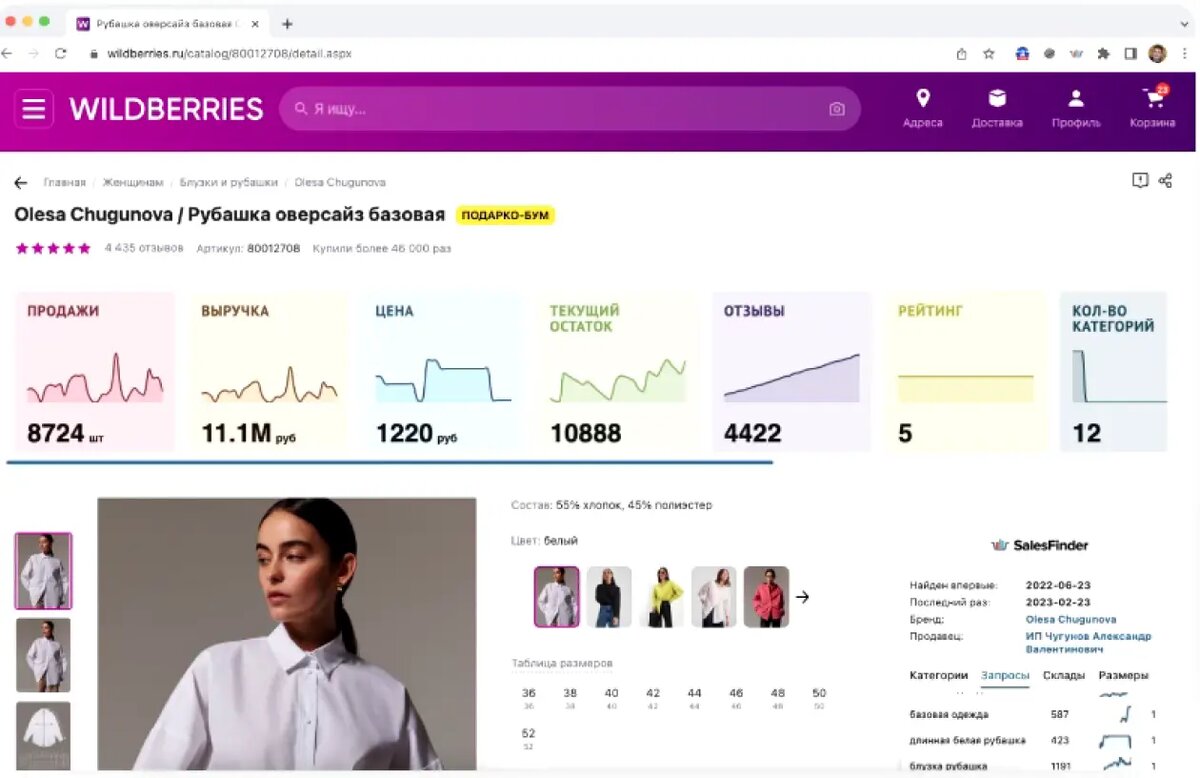The image size is (1200, 778).
Task: Select size 40
Action: coord(612,697)
